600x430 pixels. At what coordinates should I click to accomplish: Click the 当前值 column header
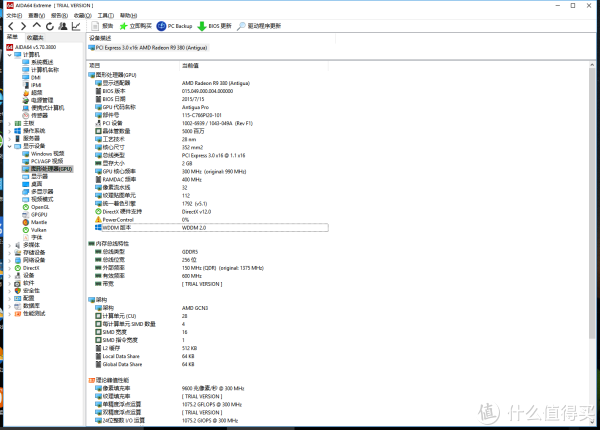(253, 65)
